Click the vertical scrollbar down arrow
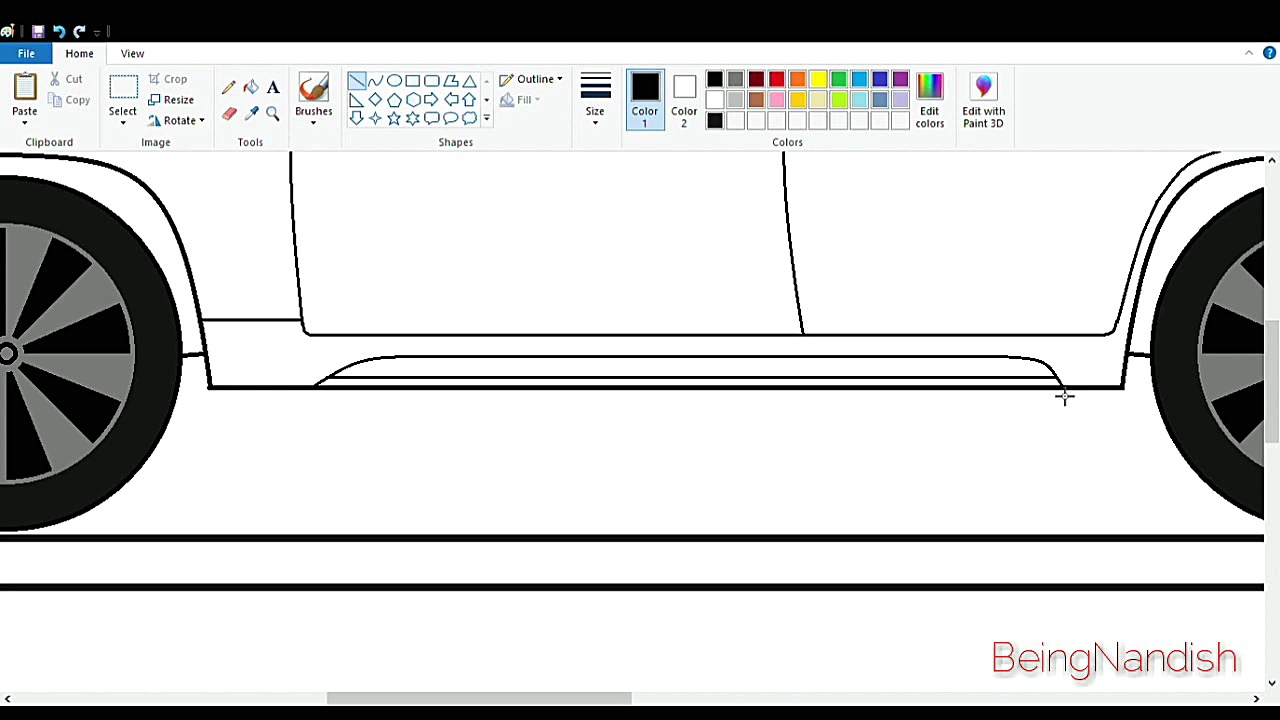 tap(1272, 684)
